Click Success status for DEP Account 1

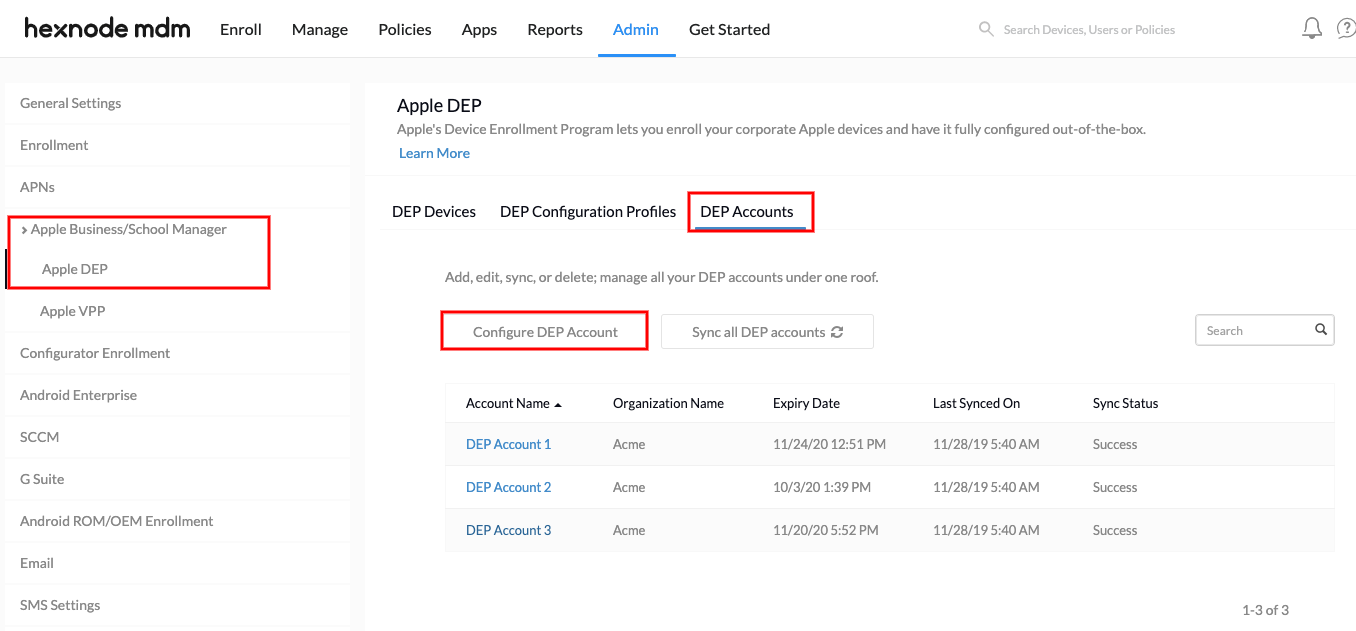coord(1115,444)
